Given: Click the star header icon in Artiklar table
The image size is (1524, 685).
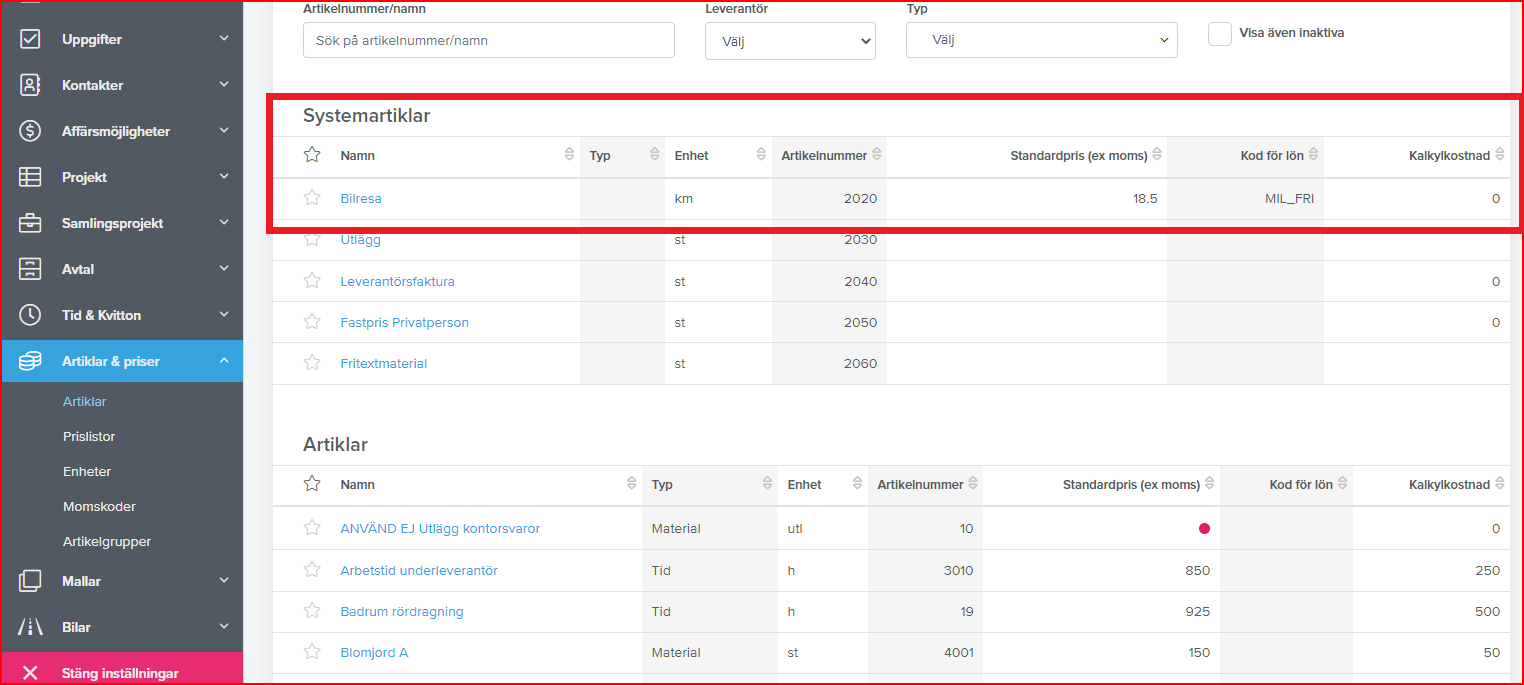Looking at the screenshot, I should (x=312, y=484).
